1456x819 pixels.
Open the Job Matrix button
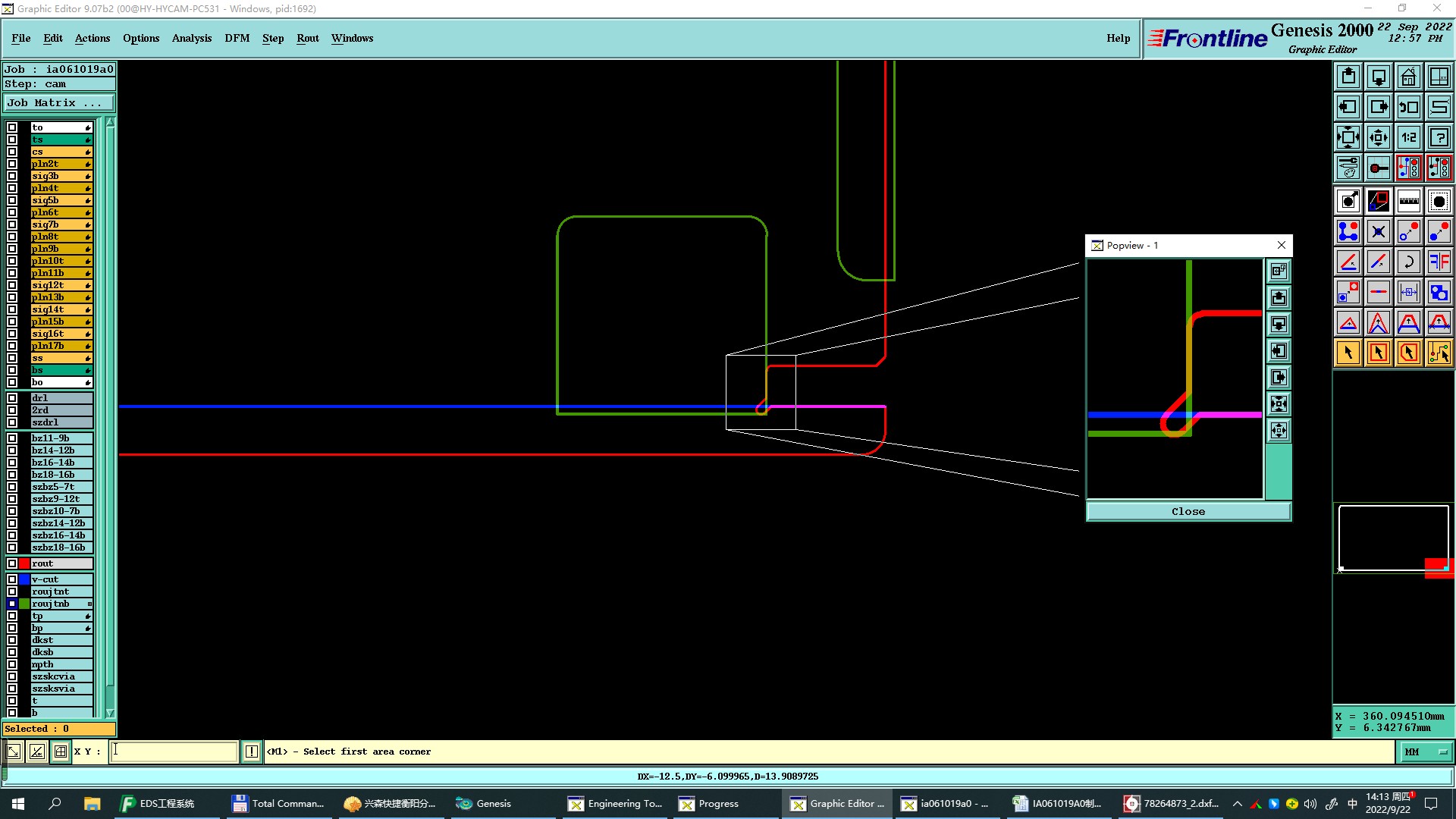click(x=58, y=103)
